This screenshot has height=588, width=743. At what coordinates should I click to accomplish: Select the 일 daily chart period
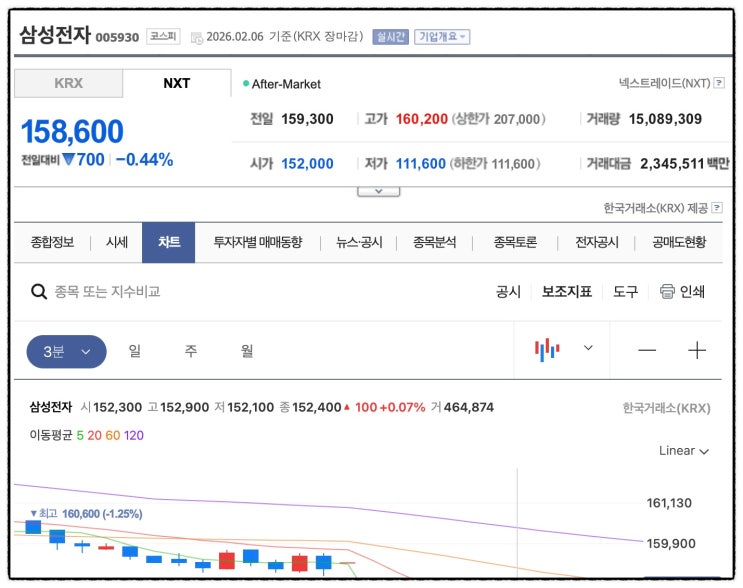coord(135,351)
